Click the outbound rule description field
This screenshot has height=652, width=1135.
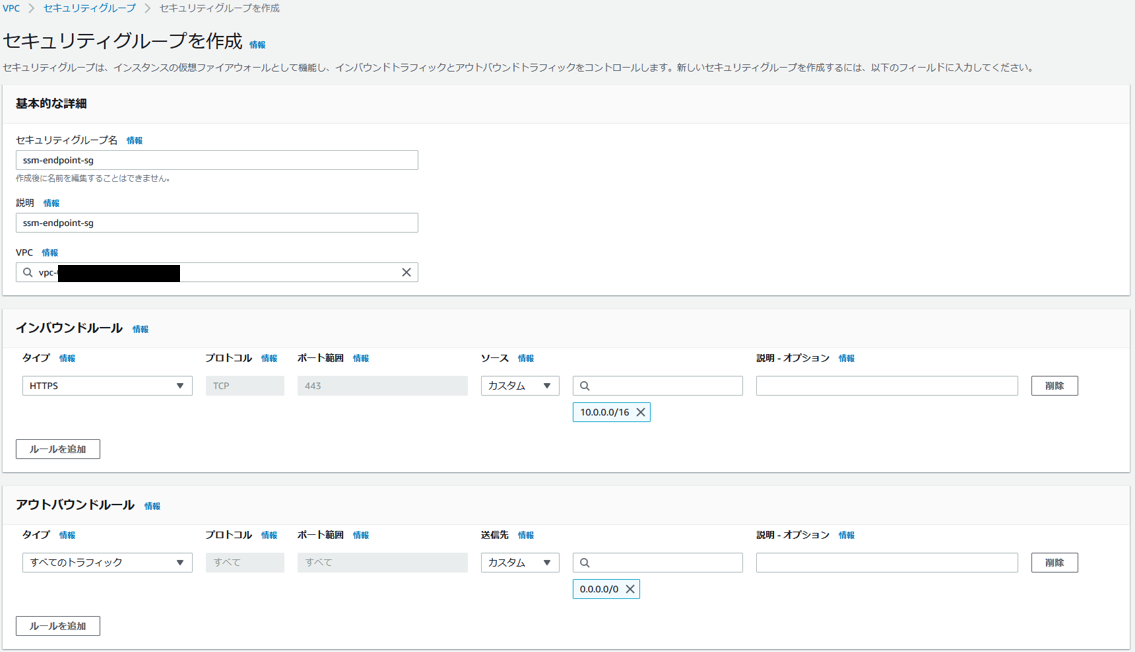887,562
